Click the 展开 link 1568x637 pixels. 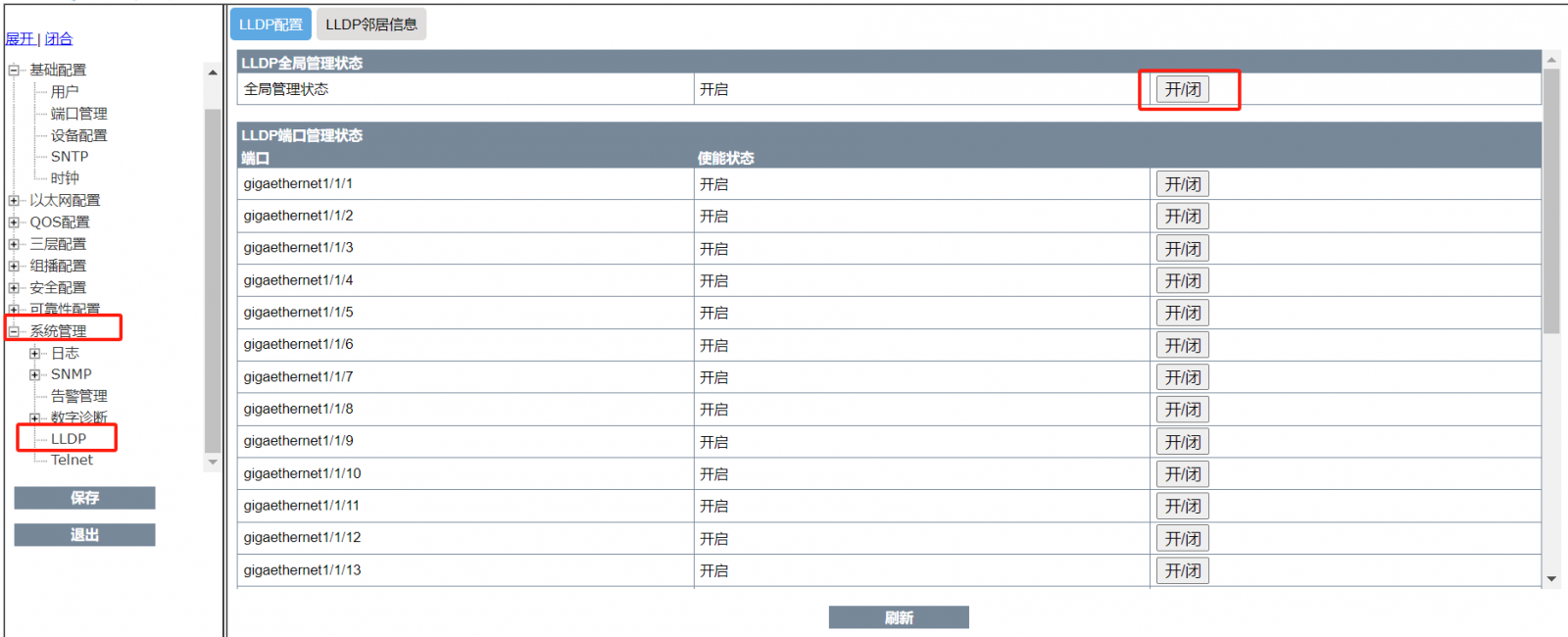20,39
